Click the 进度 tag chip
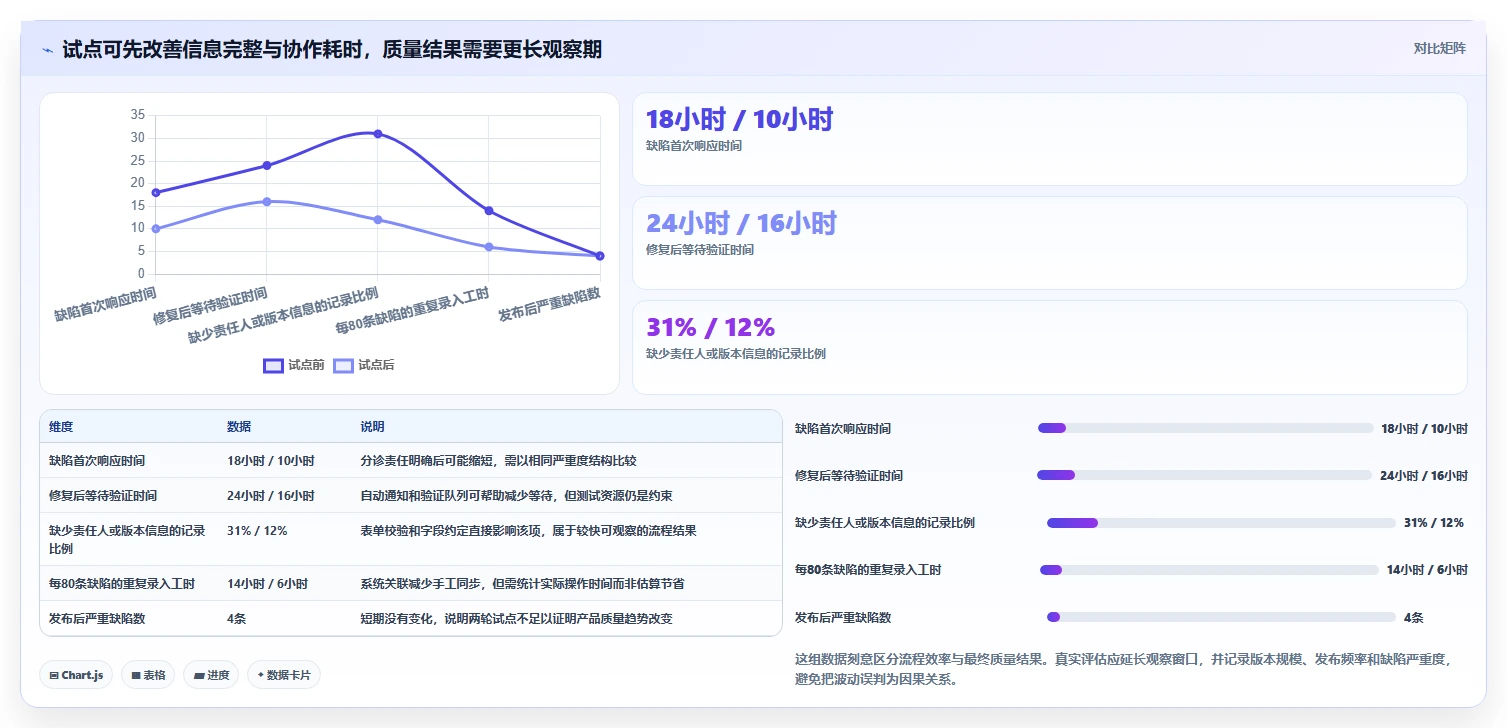Viewport: 1507px width, 728px height. (211, 675)
